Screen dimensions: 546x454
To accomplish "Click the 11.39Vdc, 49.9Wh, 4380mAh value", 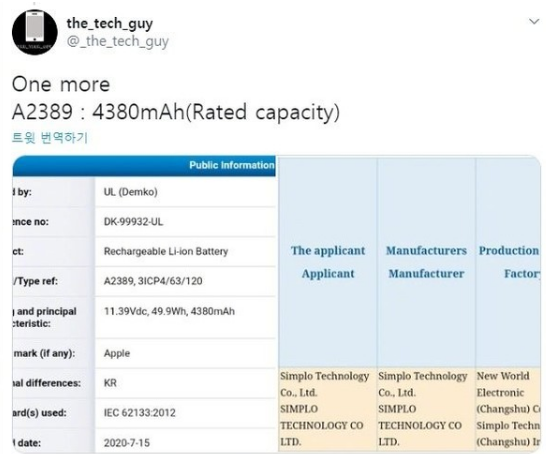I will 169,311.
